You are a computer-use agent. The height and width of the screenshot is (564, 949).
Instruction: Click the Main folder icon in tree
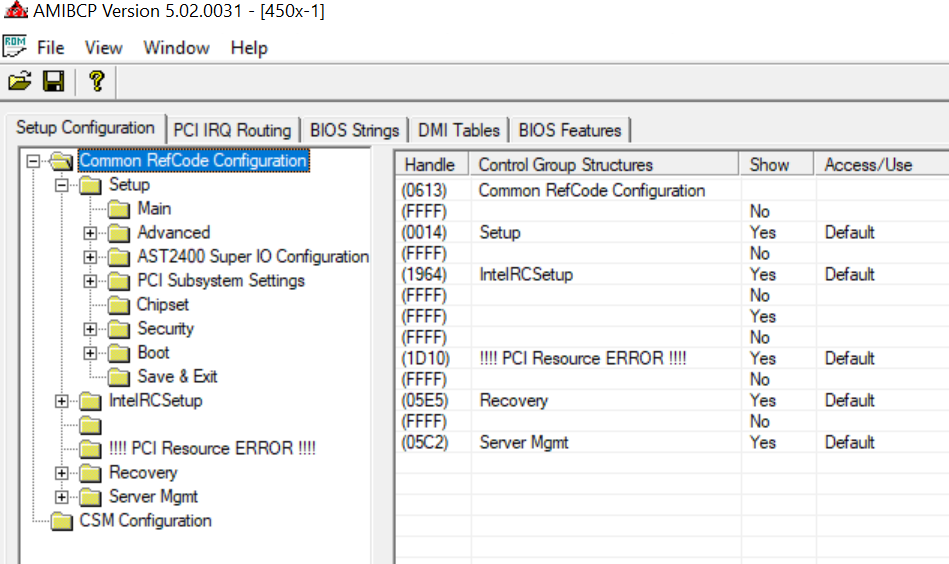tap(120, 209)
